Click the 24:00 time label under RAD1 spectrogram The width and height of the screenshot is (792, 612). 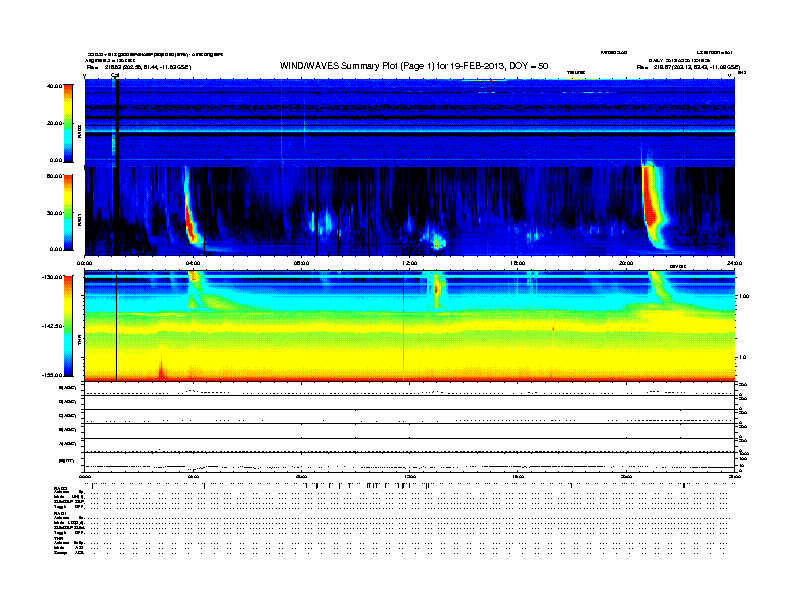coord(734,263)
